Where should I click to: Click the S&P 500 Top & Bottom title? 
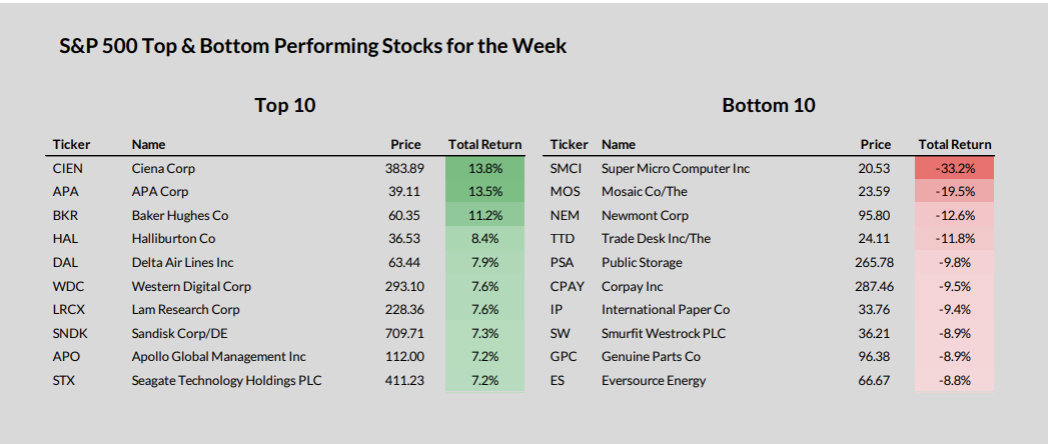click(313, 46)
